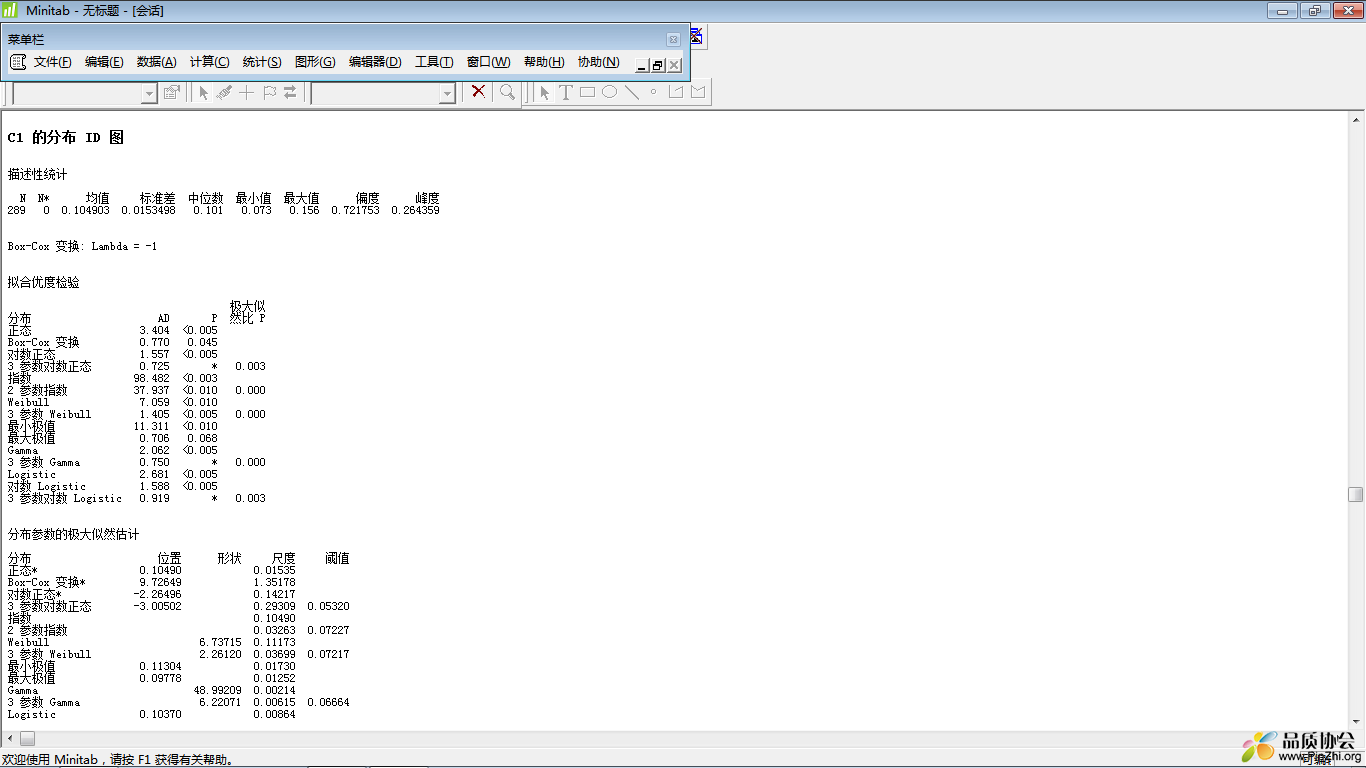Image resolution: width=1366 pixels, height=768 pixels.
Task: Click the threshold value 0.07227
Action: (x=328, y=630)
